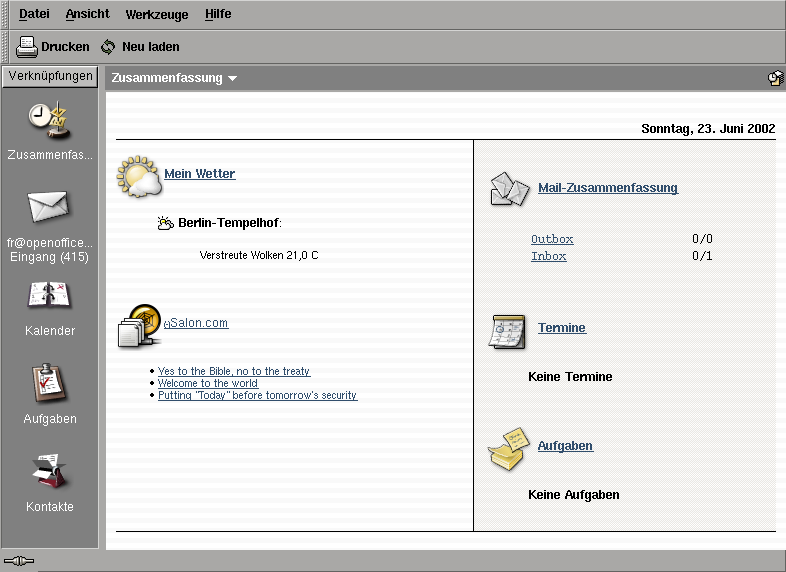
Task: Click the Aufgaben sticky notes icon
Action: [508, 449]
